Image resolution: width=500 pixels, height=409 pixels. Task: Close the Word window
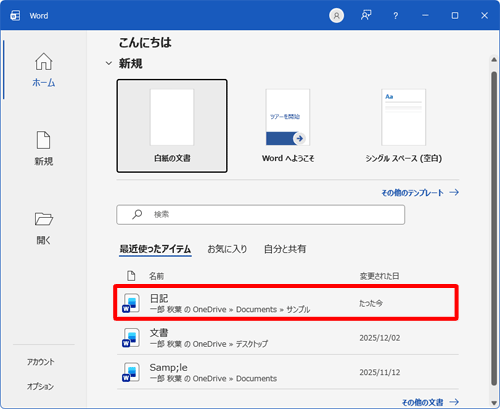[484, 16]
